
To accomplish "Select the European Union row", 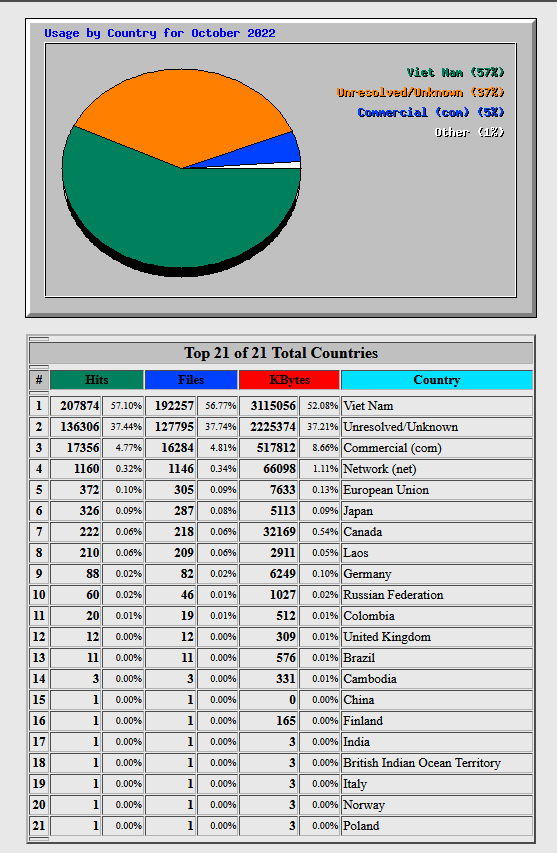I will [281, 490].
